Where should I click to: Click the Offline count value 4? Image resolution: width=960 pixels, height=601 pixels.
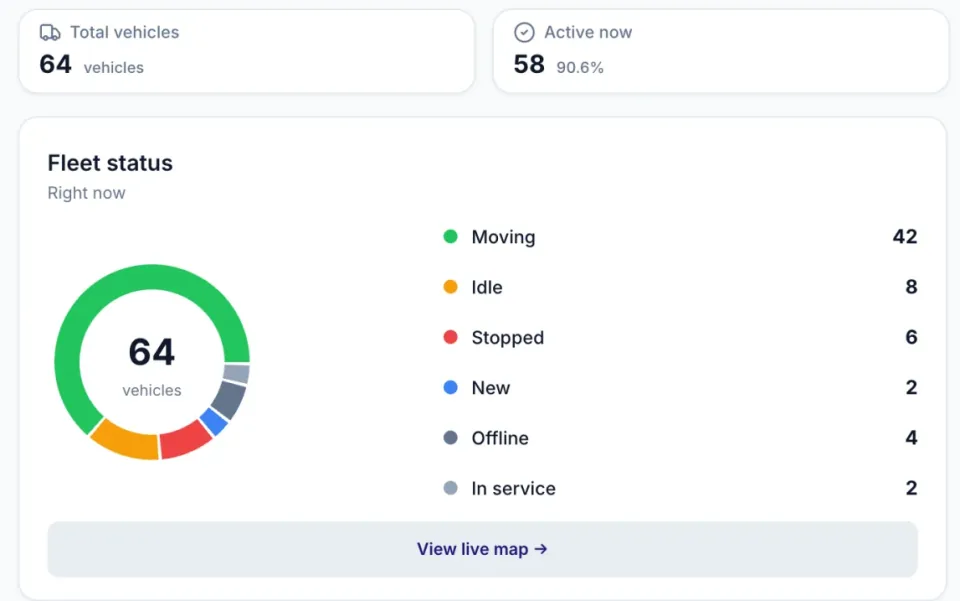pyautogui.click(x=912, y=438)
